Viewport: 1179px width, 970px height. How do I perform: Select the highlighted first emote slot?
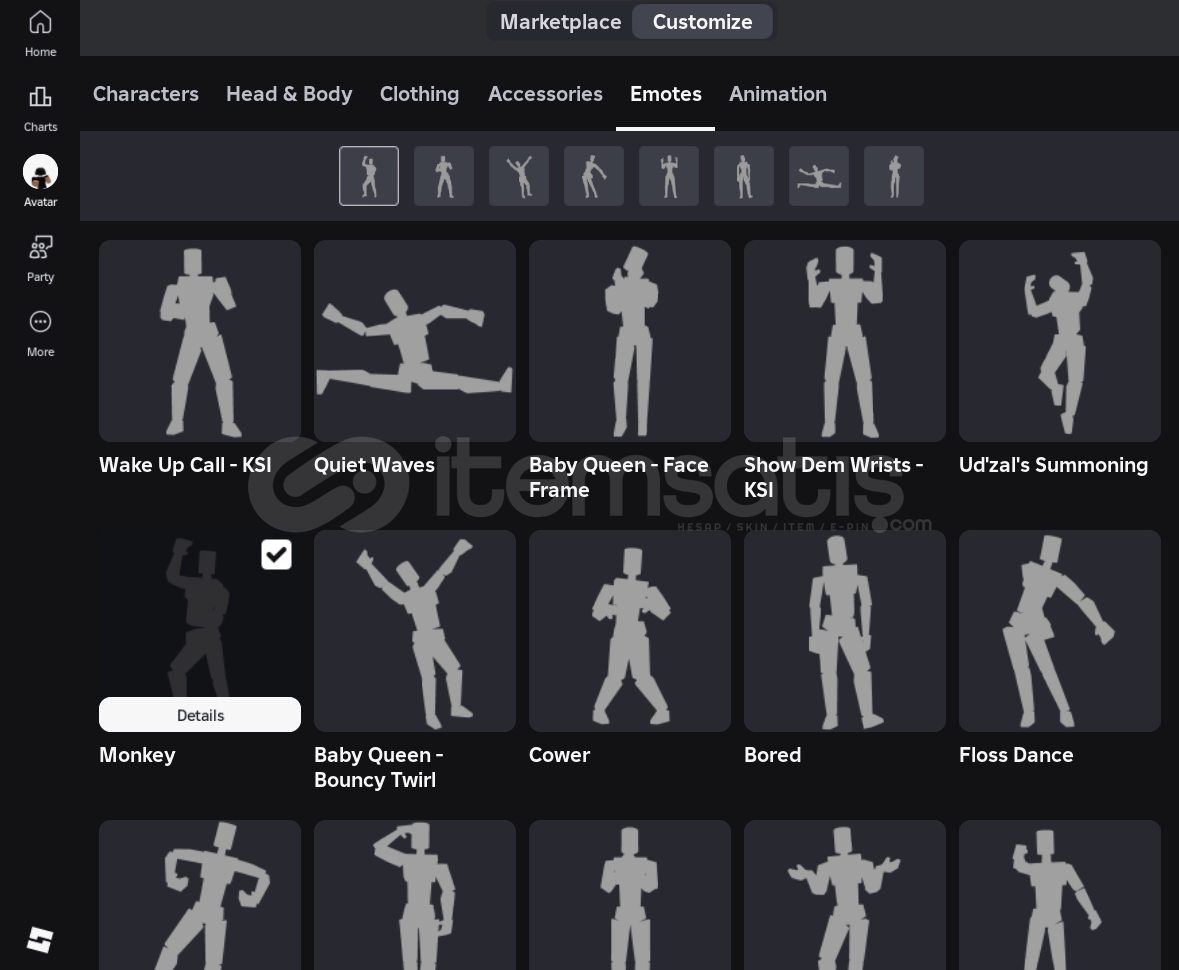tap(368, 176)
